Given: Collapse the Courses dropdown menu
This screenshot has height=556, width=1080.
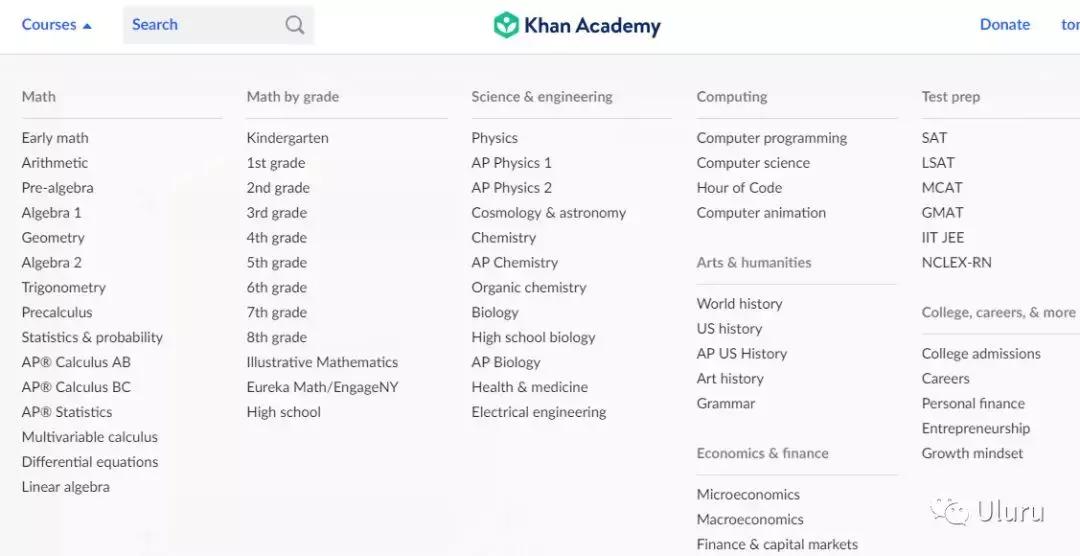Looking at the screenshot, I should [56, 25].
